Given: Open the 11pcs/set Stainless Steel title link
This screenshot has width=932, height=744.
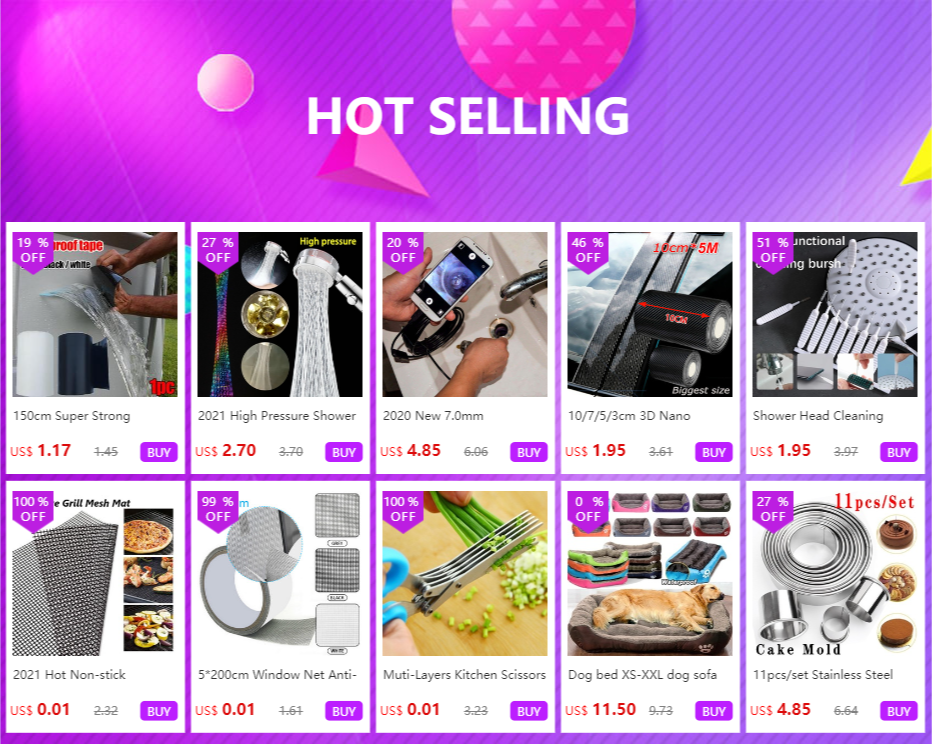Looking at the screenshot, I should point(823,675).
